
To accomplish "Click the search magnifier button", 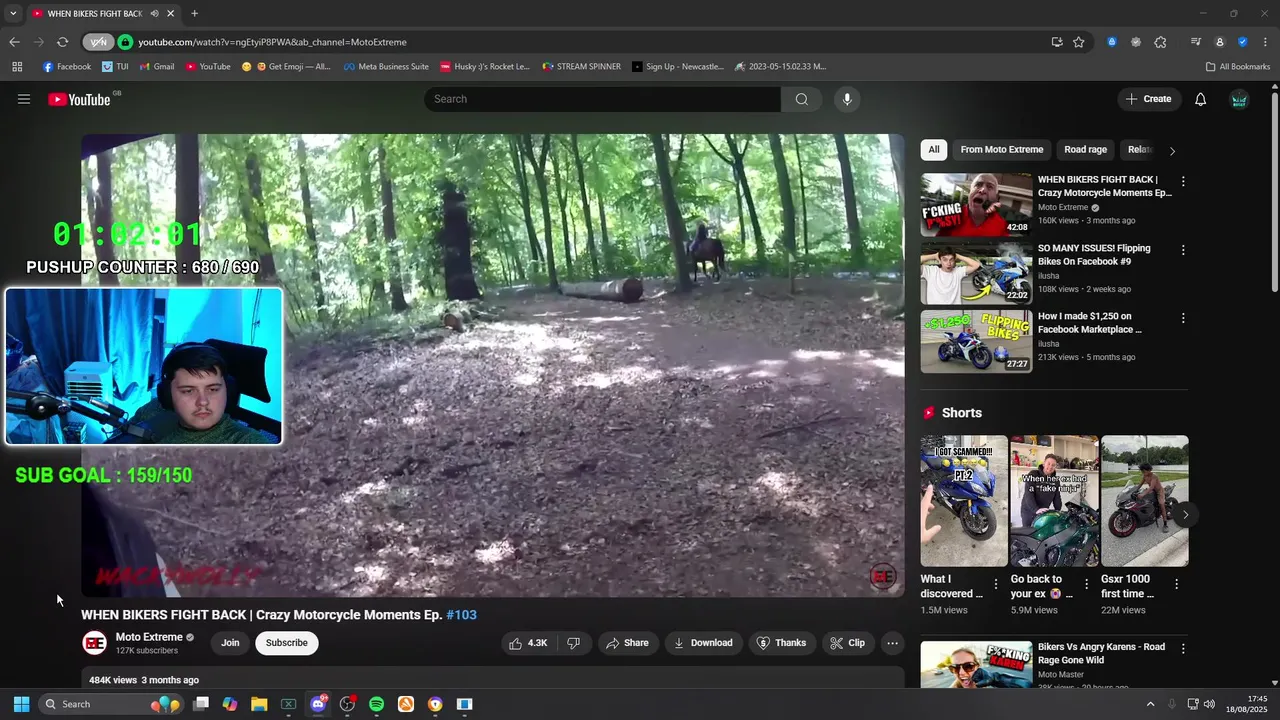I will point(801,99).
